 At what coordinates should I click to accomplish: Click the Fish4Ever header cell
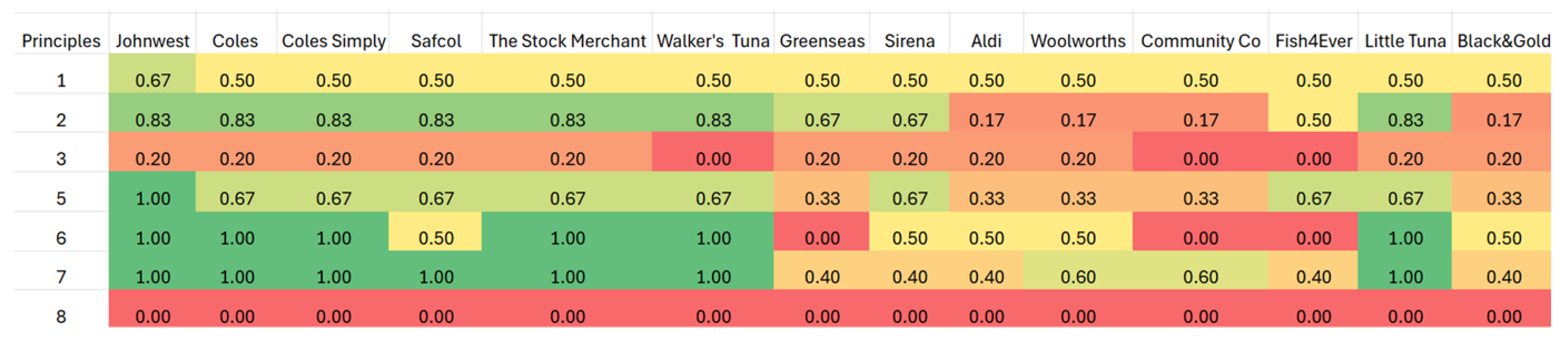coord(1313,41)
